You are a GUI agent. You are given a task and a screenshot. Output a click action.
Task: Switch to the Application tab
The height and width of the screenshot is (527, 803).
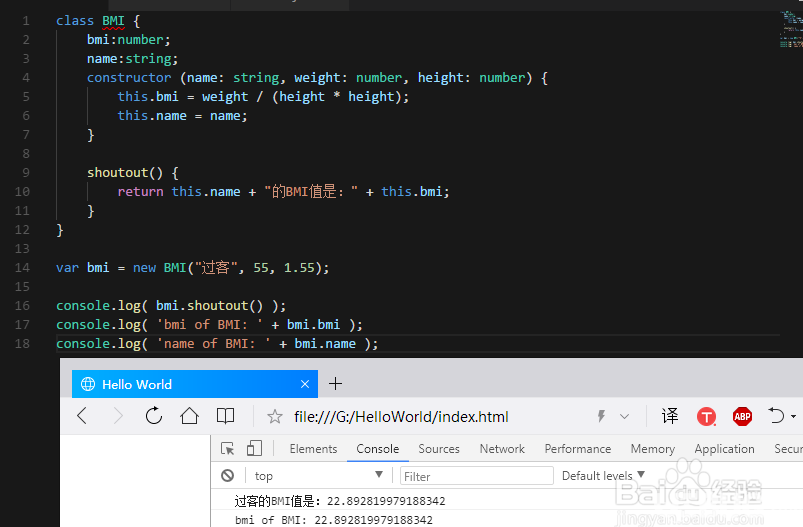[724, 449]
